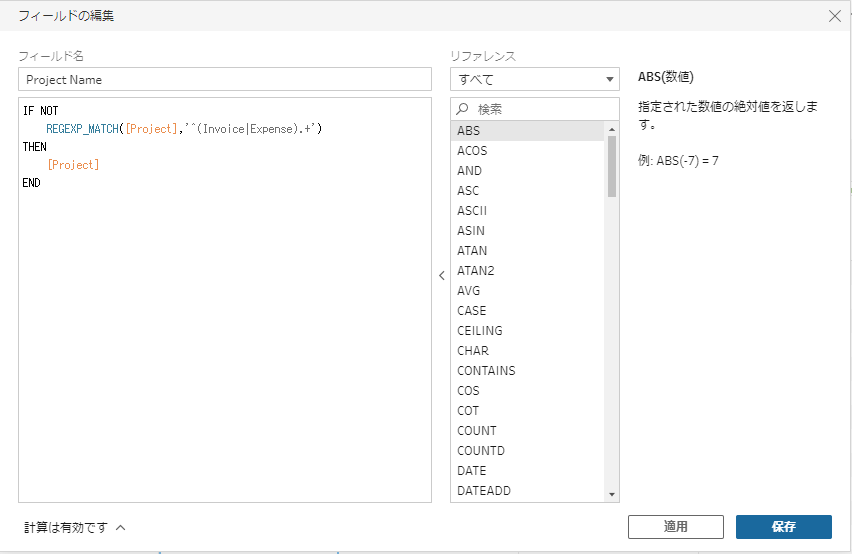Viewport: 852px width, 554px height.
Task: Click the search magnifier icon
Action: tap(463, 108)
